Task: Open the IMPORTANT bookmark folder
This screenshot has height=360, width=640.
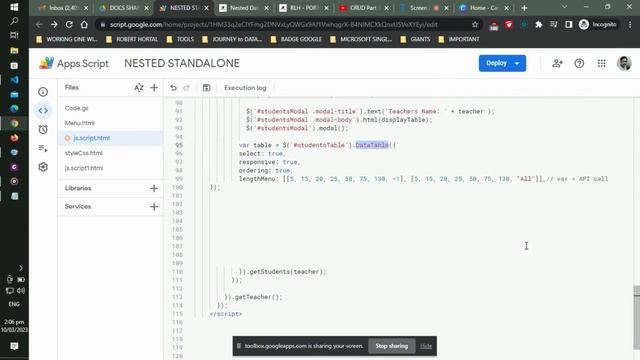Action: click(x=459, y=39)
